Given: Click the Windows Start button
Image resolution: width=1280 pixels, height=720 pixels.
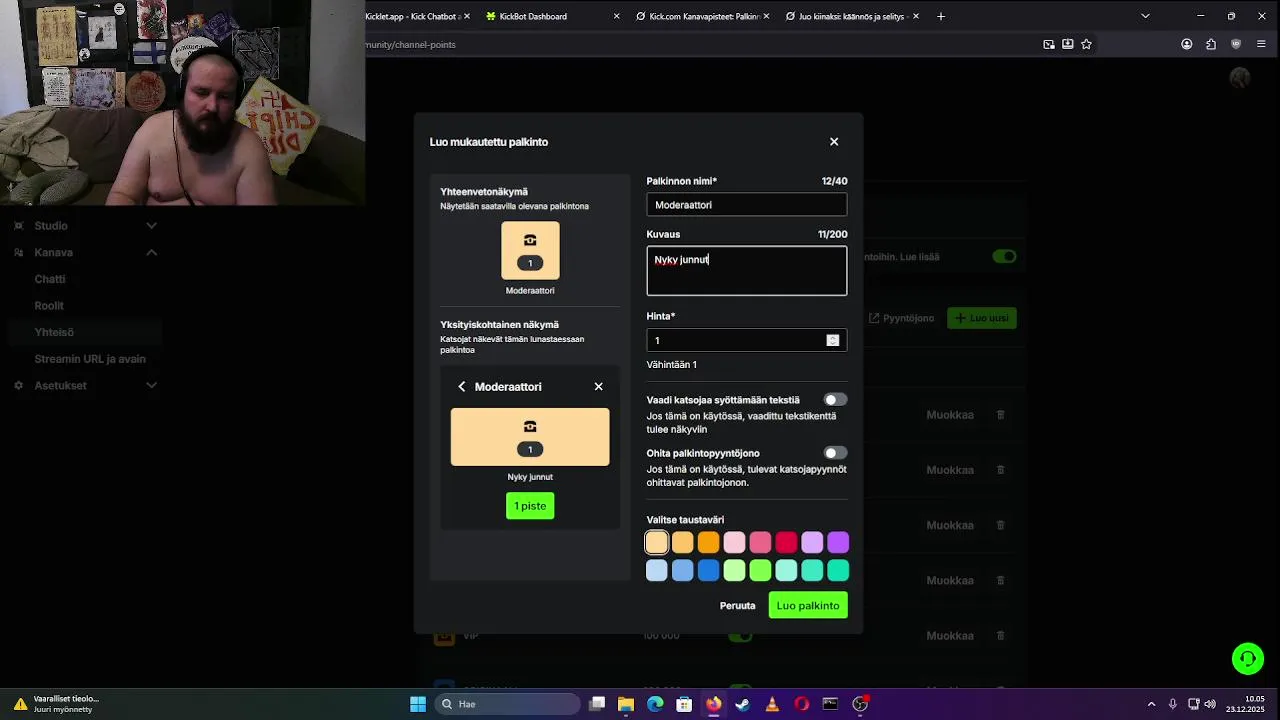Looking at the screenshot, I should pos(418,704).
